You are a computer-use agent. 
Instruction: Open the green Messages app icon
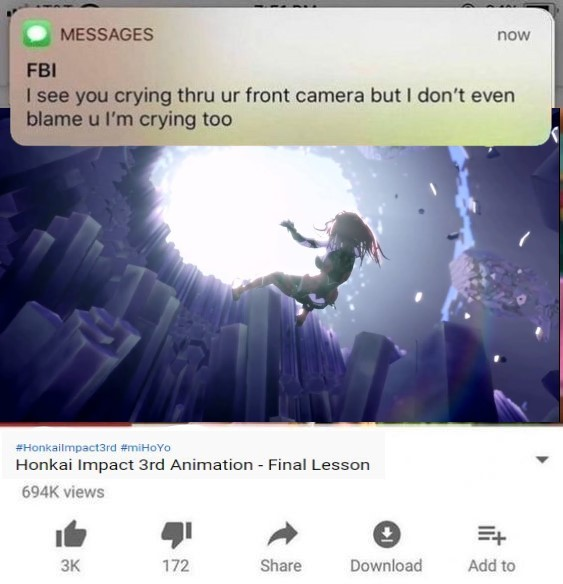pyautogui.click(x=37, y=34)
